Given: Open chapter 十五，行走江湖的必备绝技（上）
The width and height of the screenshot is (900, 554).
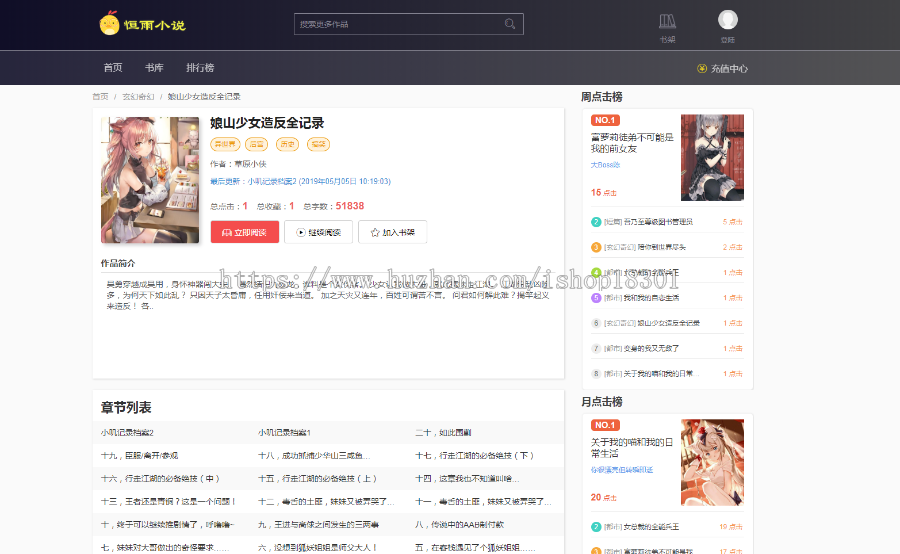Looking at the screenshot, I should [317, 478].
